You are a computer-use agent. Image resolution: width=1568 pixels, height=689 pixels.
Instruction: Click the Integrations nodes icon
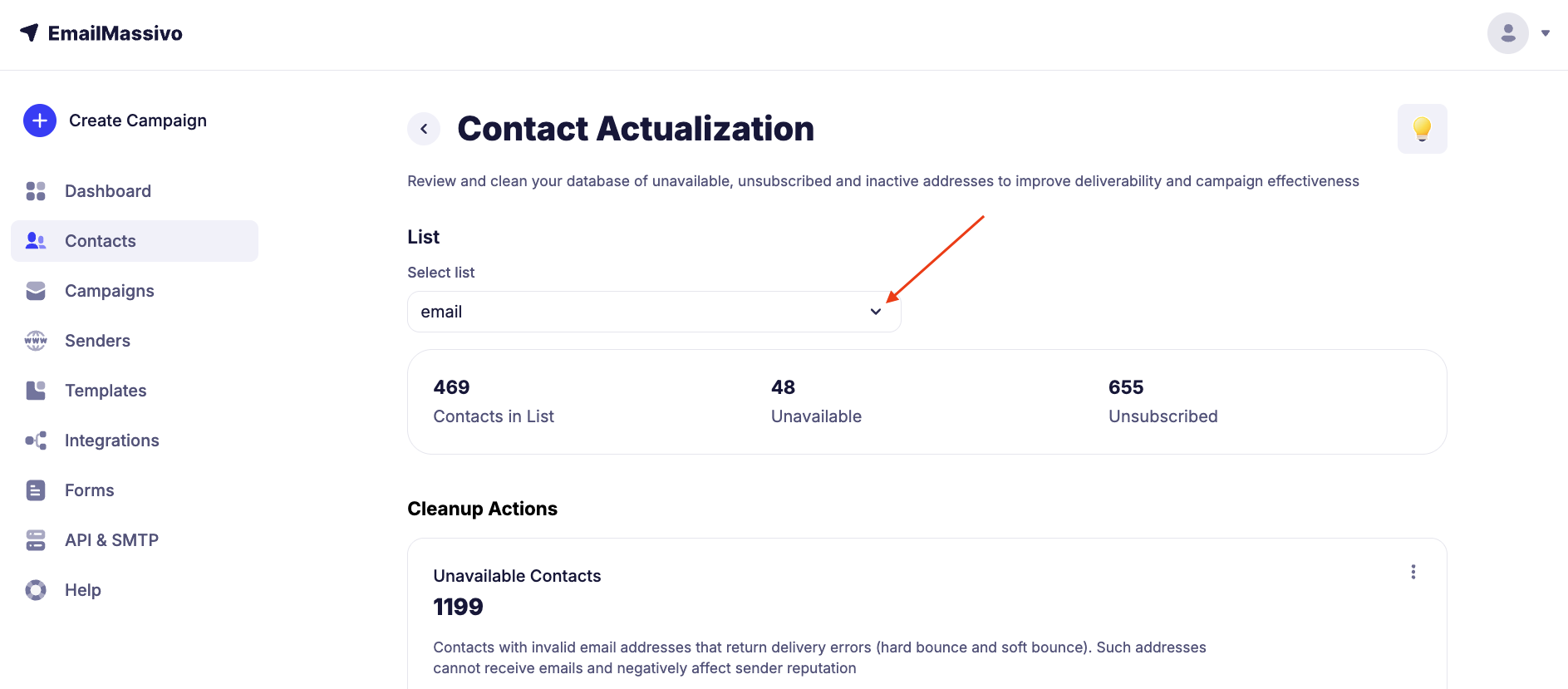pos(36,440)
